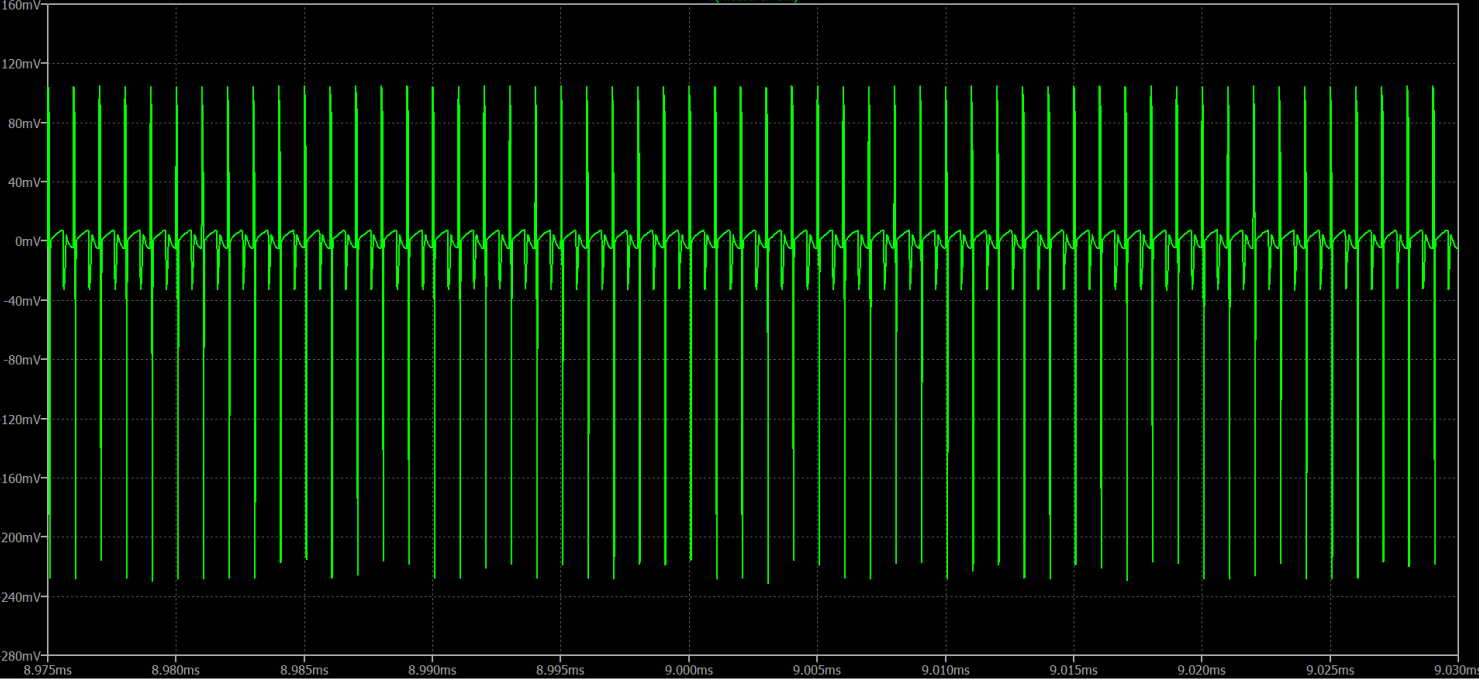Select the 8.980ms time axis label

coord(176,669)
